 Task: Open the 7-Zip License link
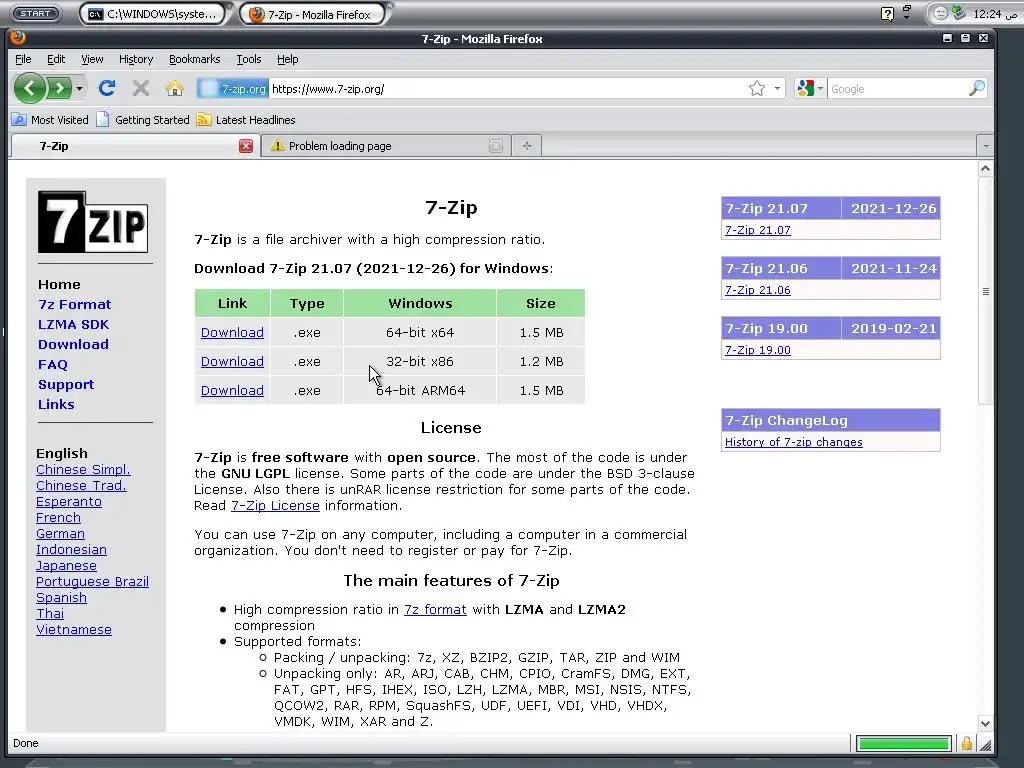(275, 505)
